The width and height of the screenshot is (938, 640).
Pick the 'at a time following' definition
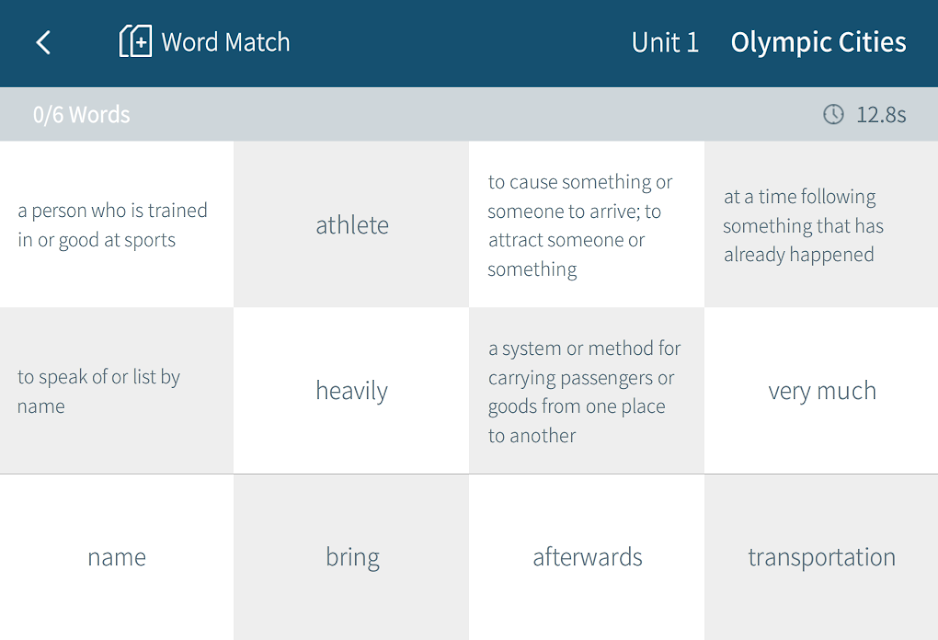[x=821, y=224]
